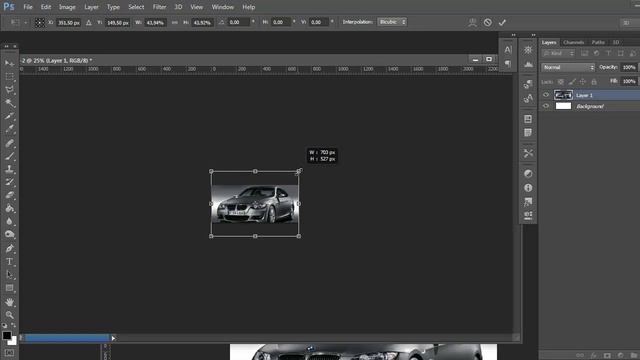This screenshot has height=360, width=640.
Task: Switch to the Paths tab
Action: (x=598, y=42)
